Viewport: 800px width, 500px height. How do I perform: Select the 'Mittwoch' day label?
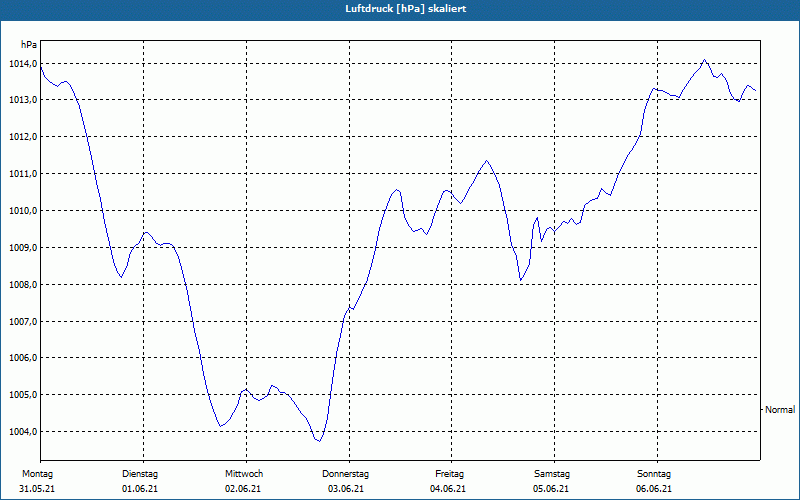[x=244, y=474]
